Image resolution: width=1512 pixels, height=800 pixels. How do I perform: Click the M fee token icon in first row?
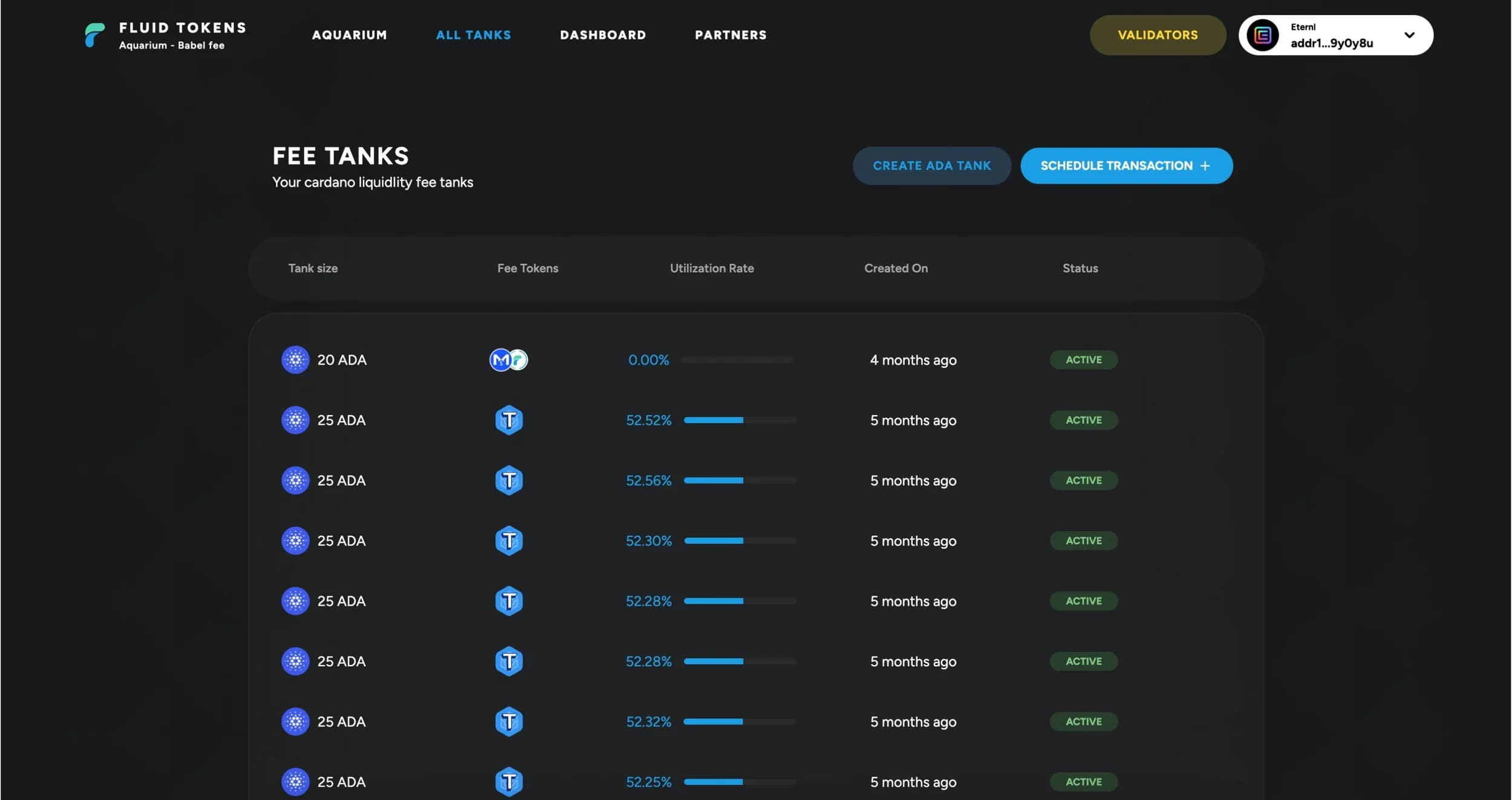click(500, 360)
